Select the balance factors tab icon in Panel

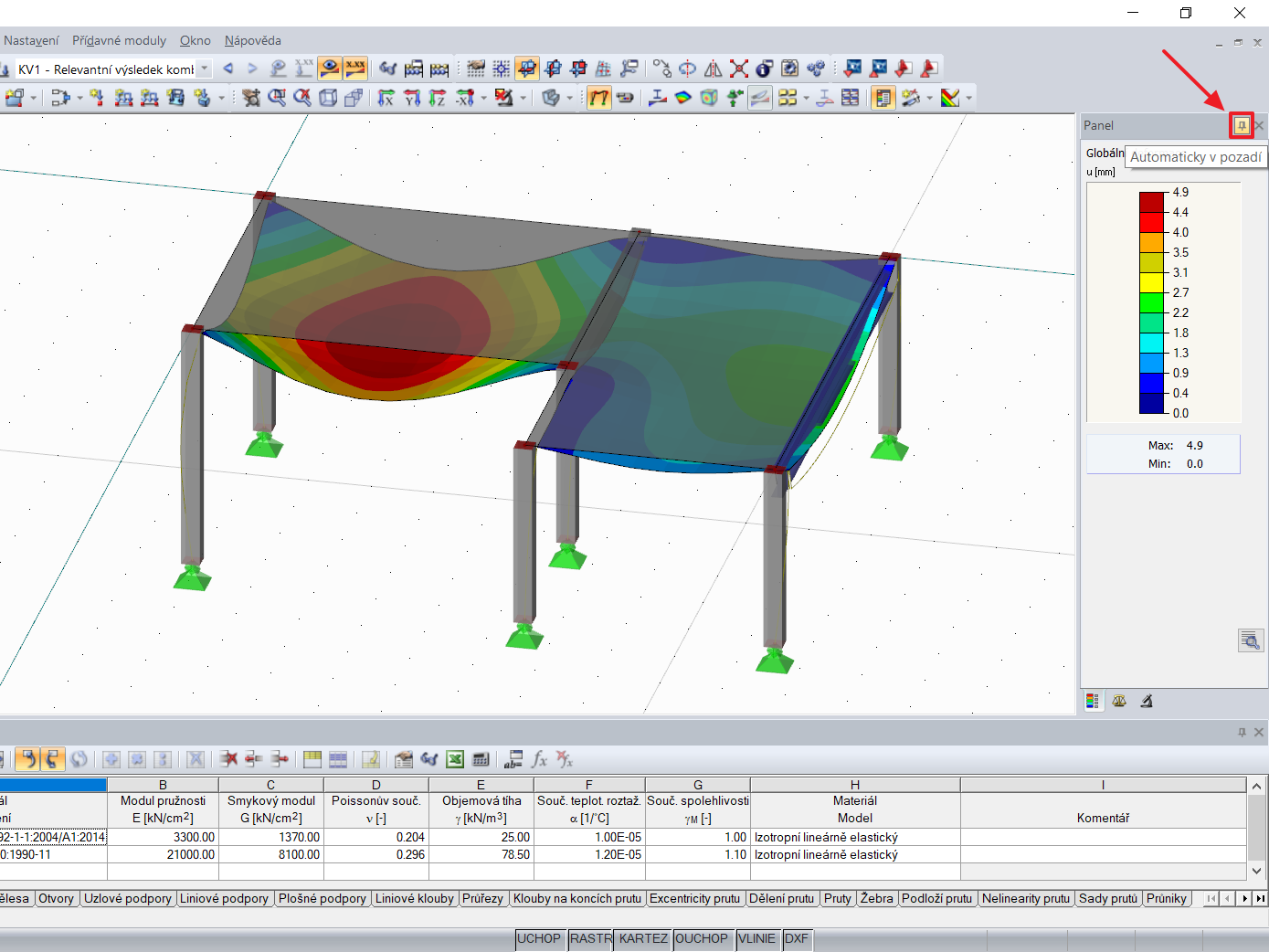click(x=1119, y=701)
